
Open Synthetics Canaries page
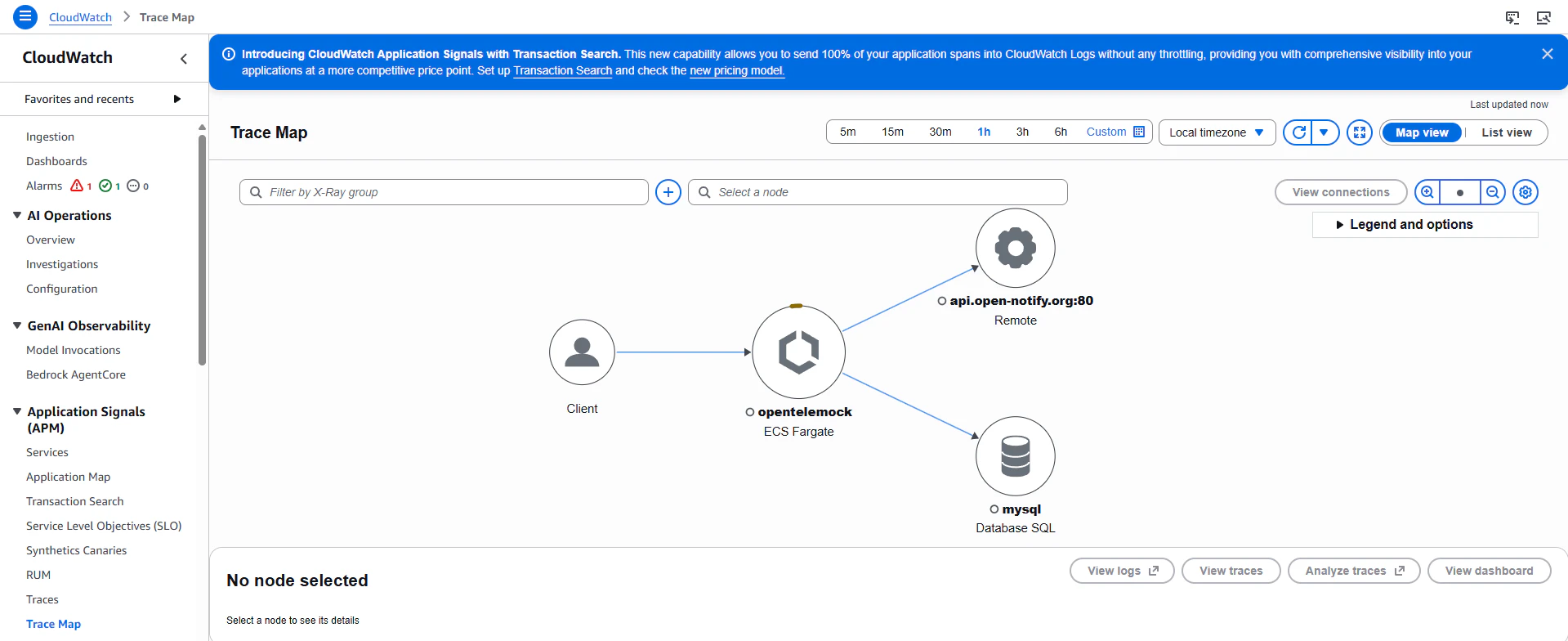(77, 550)
